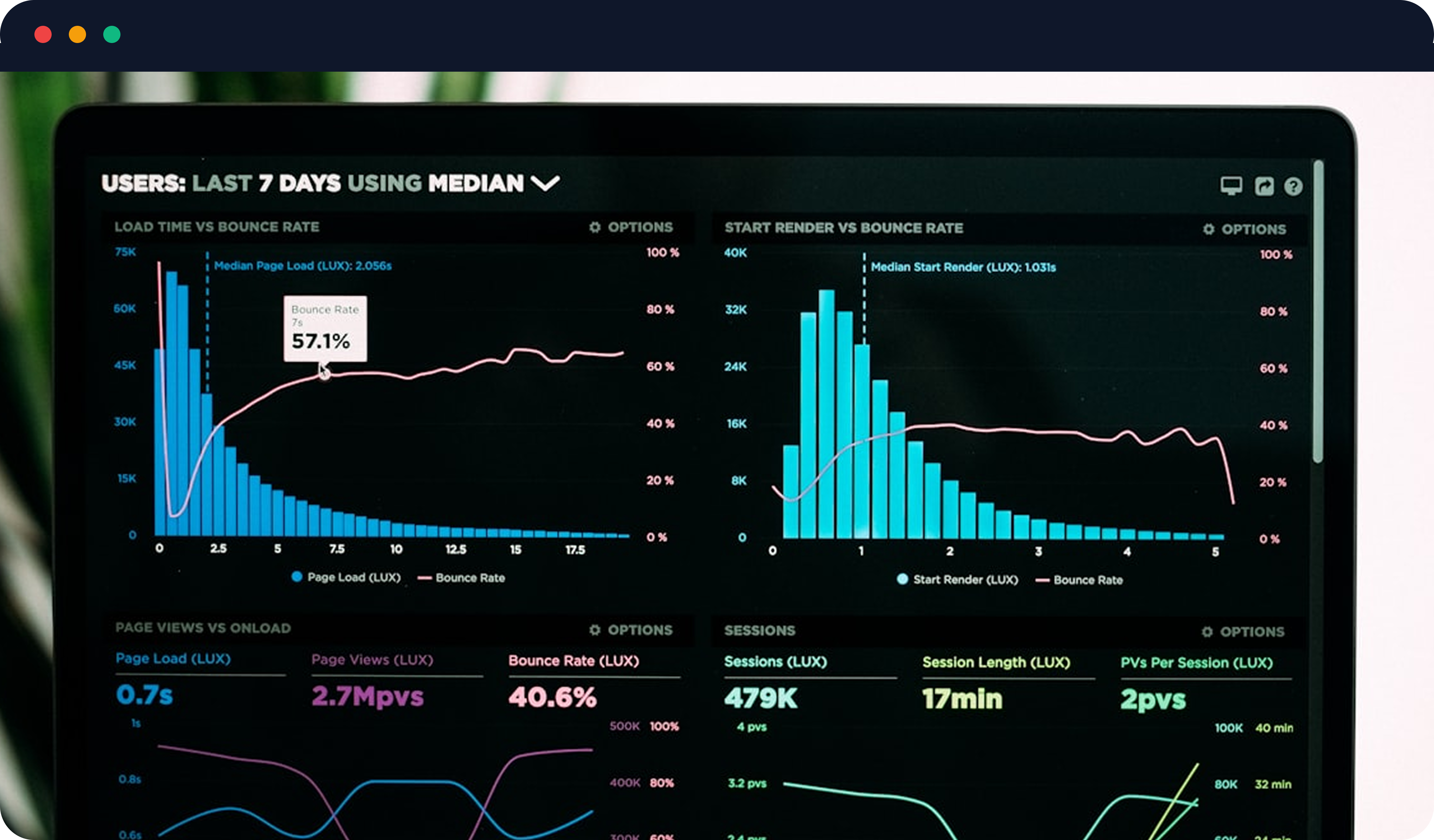This screenshot has height=840, width=1434.
Task: Select the Page Views (LUX) metric heading
Action: [x=372, y=660]
